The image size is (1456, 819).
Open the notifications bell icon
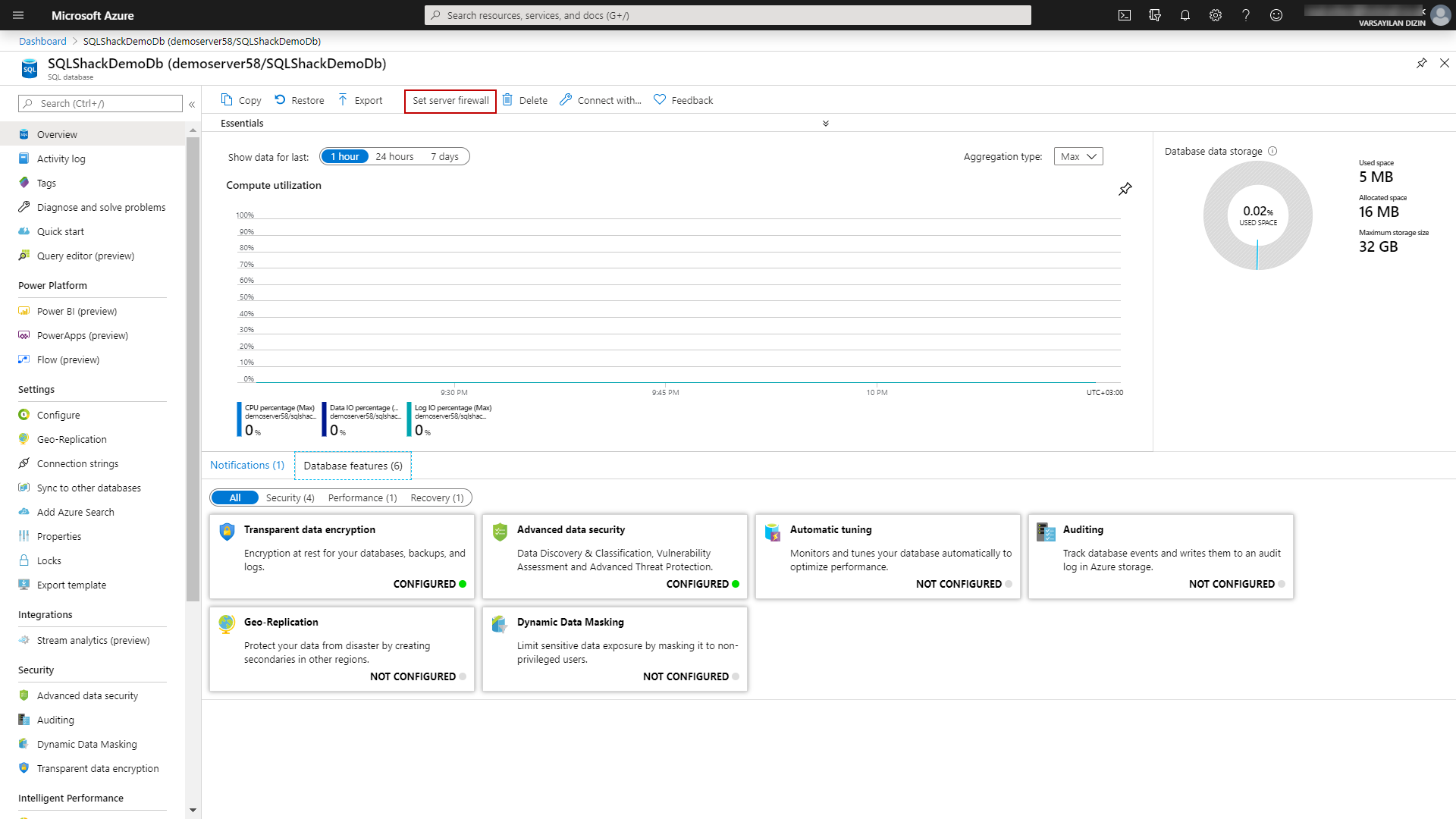1185,15
